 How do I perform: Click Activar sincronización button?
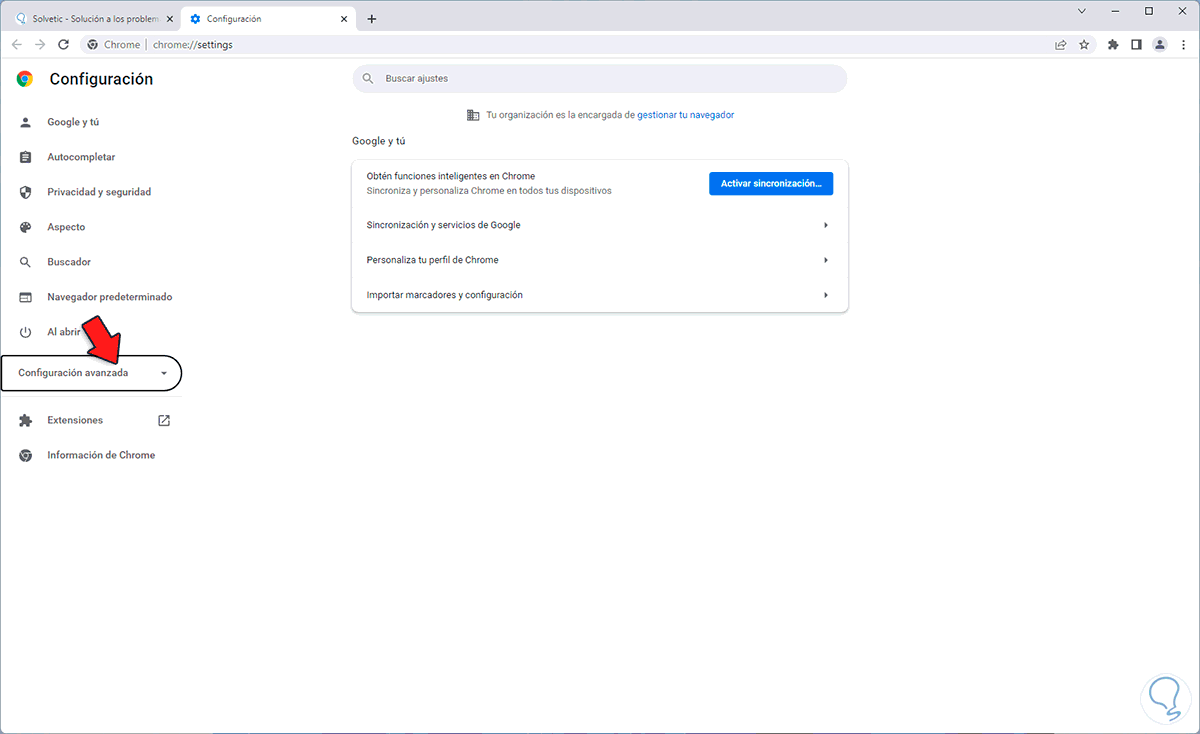click(771, 184)
